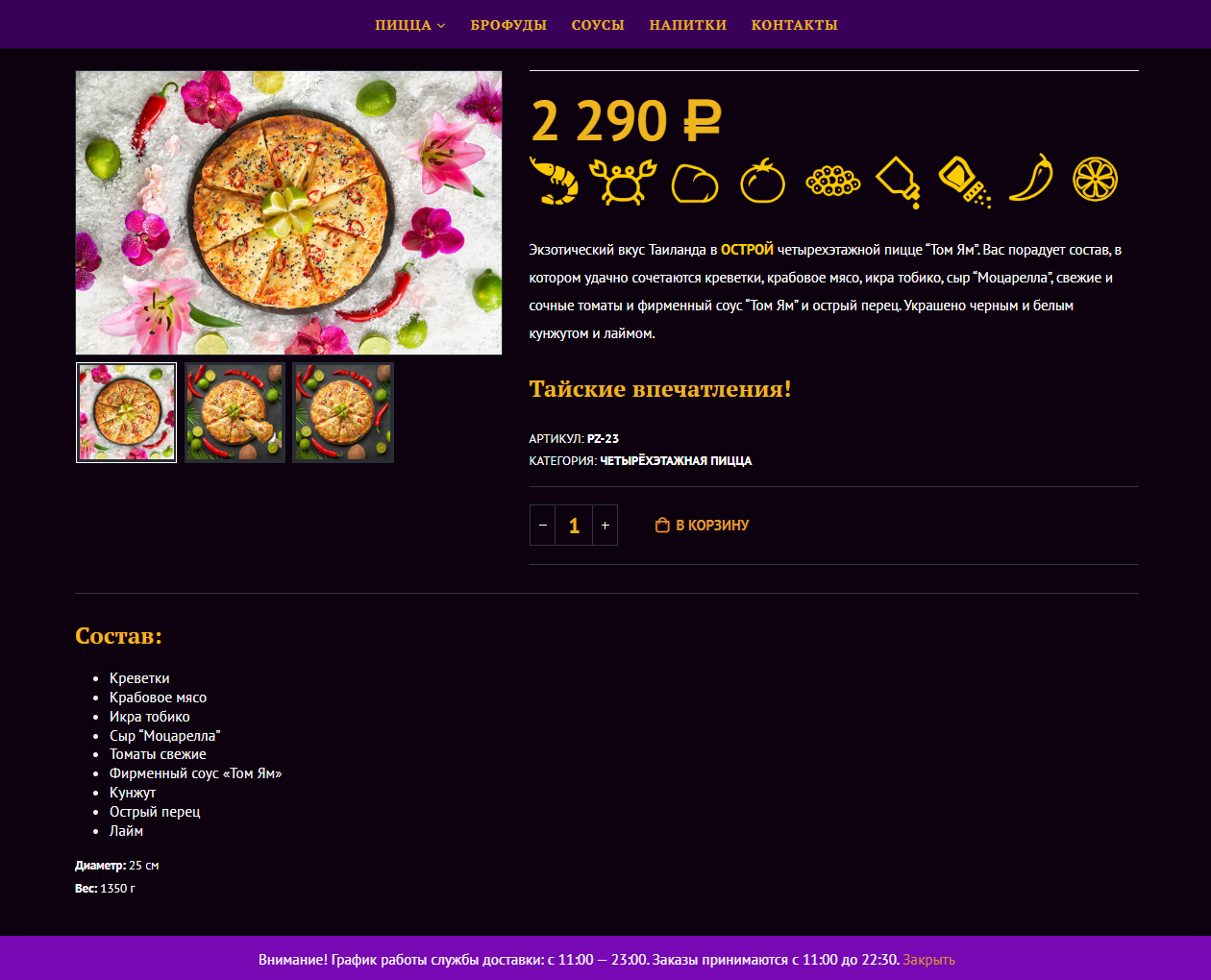Viewport: 1211px width, 980px height.
Task: Dismiss the notice via Закрыть link
Action: pyautogui.click(x=928, y=960)
